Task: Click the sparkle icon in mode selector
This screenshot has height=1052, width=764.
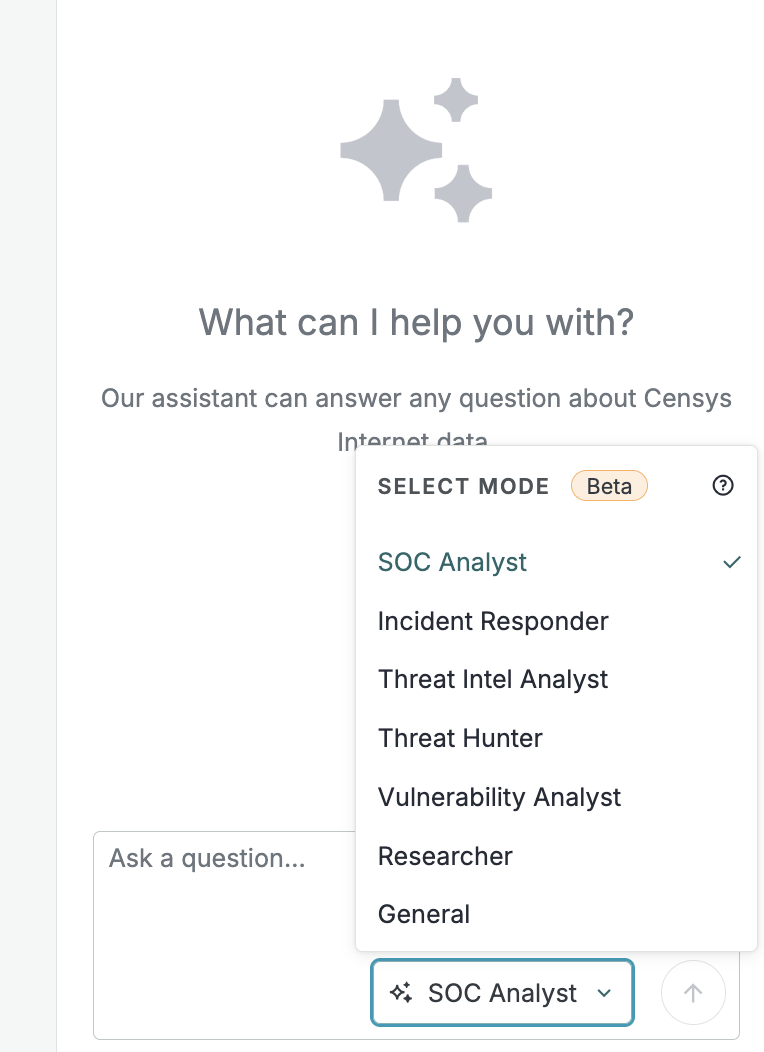Action: (x=401, y=992)
